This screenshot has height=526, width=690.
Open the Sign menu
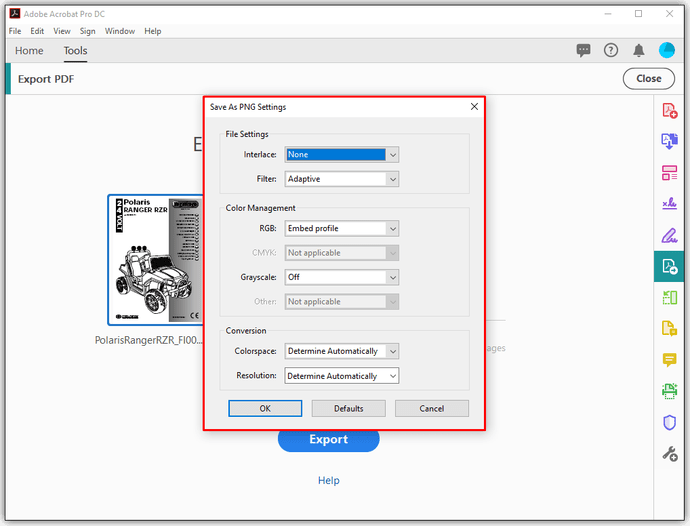[88, 31]
